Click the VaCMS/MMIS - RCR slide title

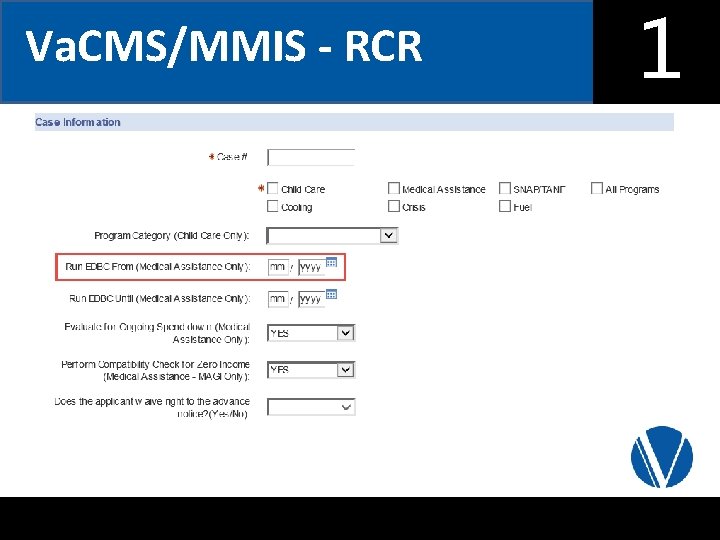[223, 46]
